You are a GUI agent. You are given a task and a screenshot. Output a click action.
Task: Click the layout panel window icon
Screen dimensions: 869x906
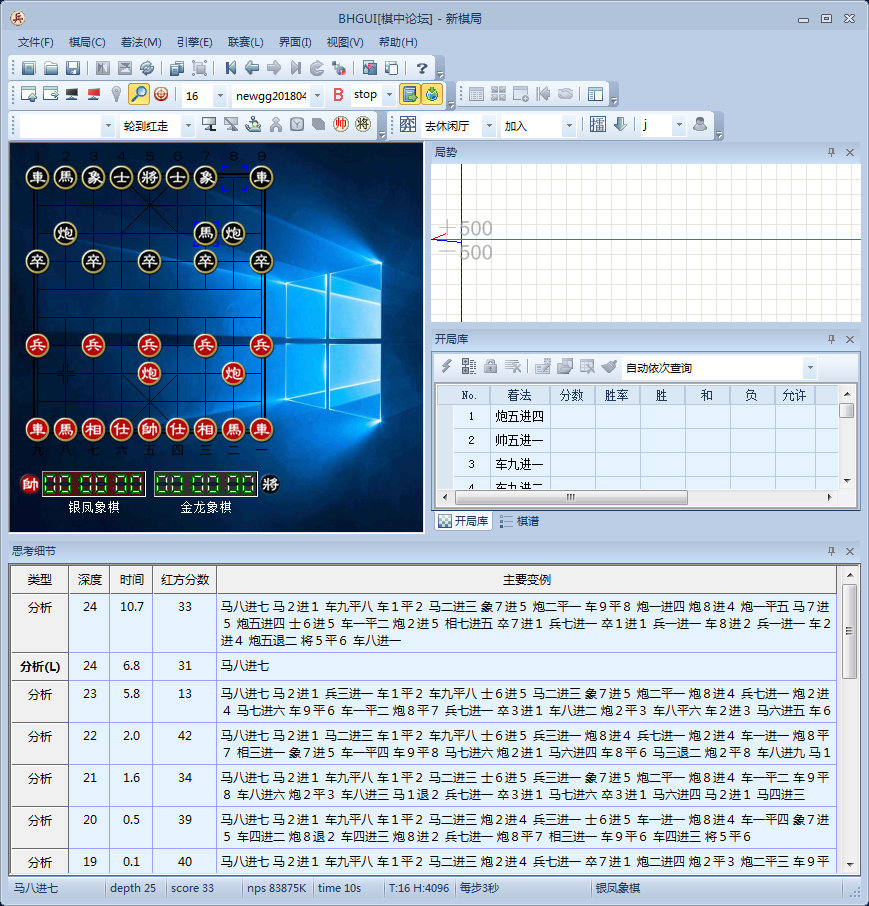tap(595, 94)
